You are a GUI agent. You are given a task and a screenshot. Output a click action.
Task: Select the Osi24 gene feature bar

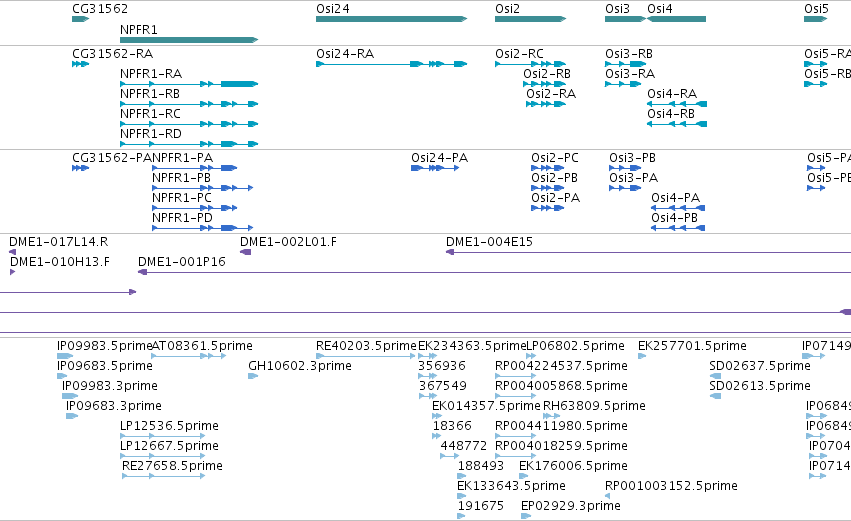pyautogui.click(x=391, y=19)
